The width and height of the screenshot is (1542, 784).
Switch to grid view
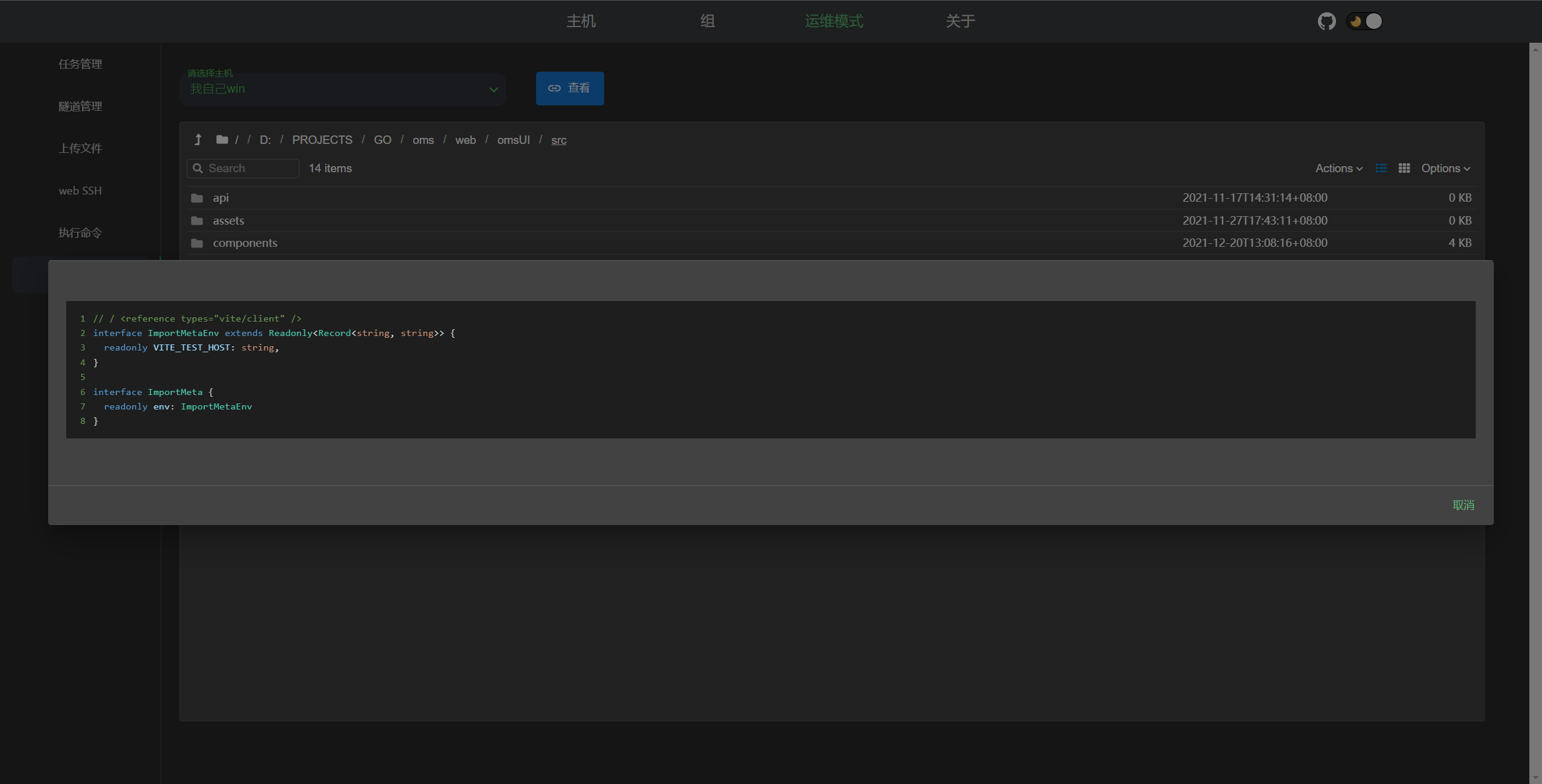click(1403, 168)
